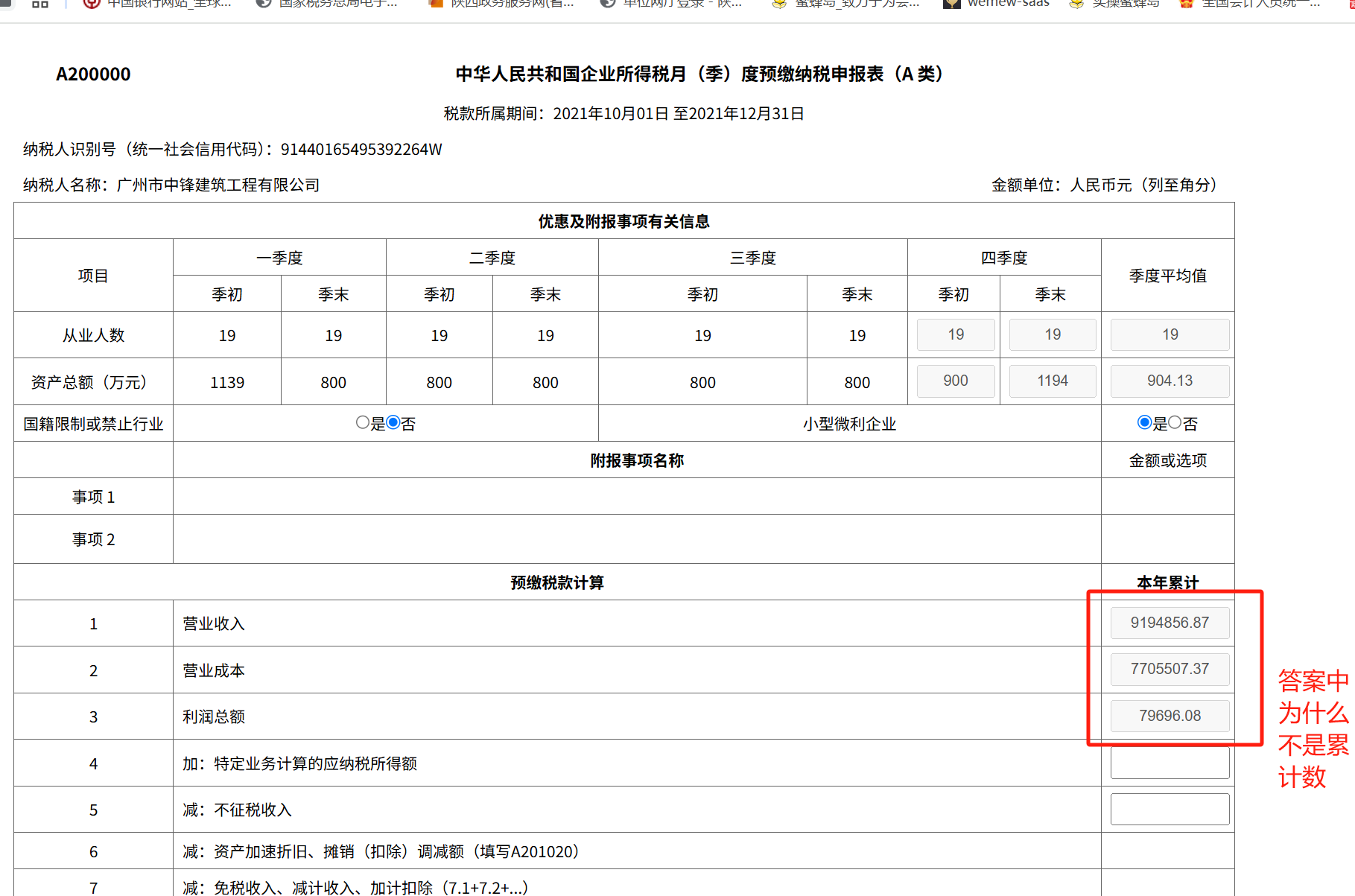Open the 国家税务总局电子 bookmark
1355x896 pixels.
coord(328,4)
